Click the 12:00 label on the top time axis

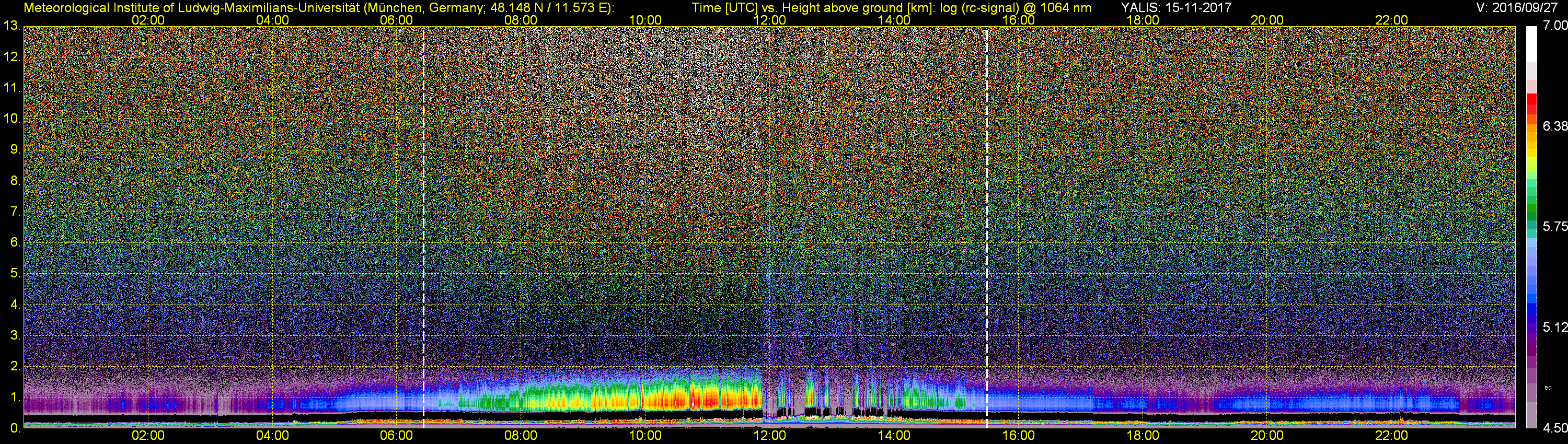point(769,20)
